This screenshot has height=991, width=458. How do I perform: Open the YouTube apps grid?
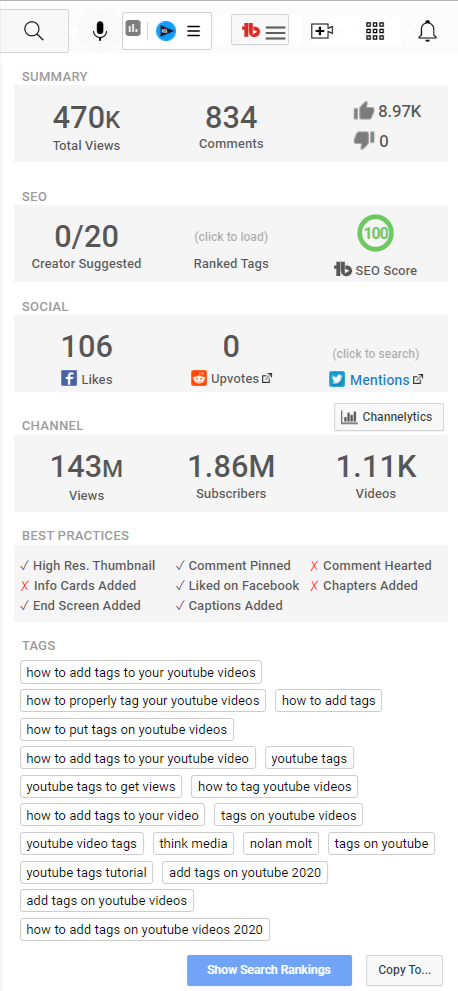point(375,30)
